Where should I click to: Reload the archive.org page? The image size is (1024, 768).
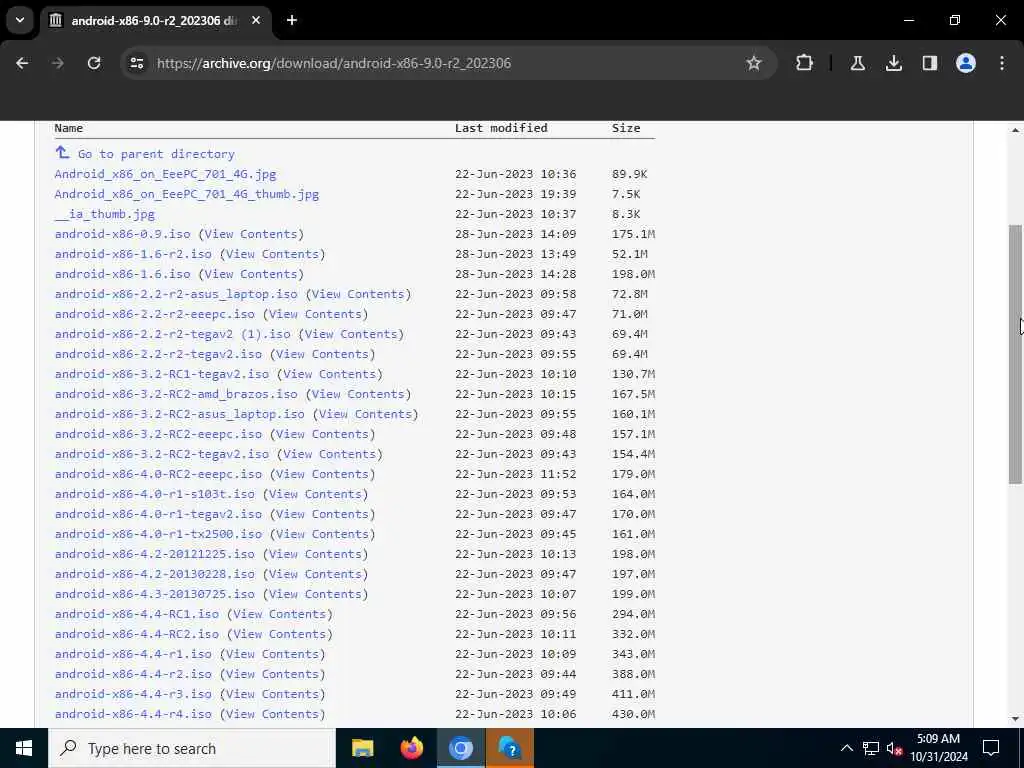(94, 63)
